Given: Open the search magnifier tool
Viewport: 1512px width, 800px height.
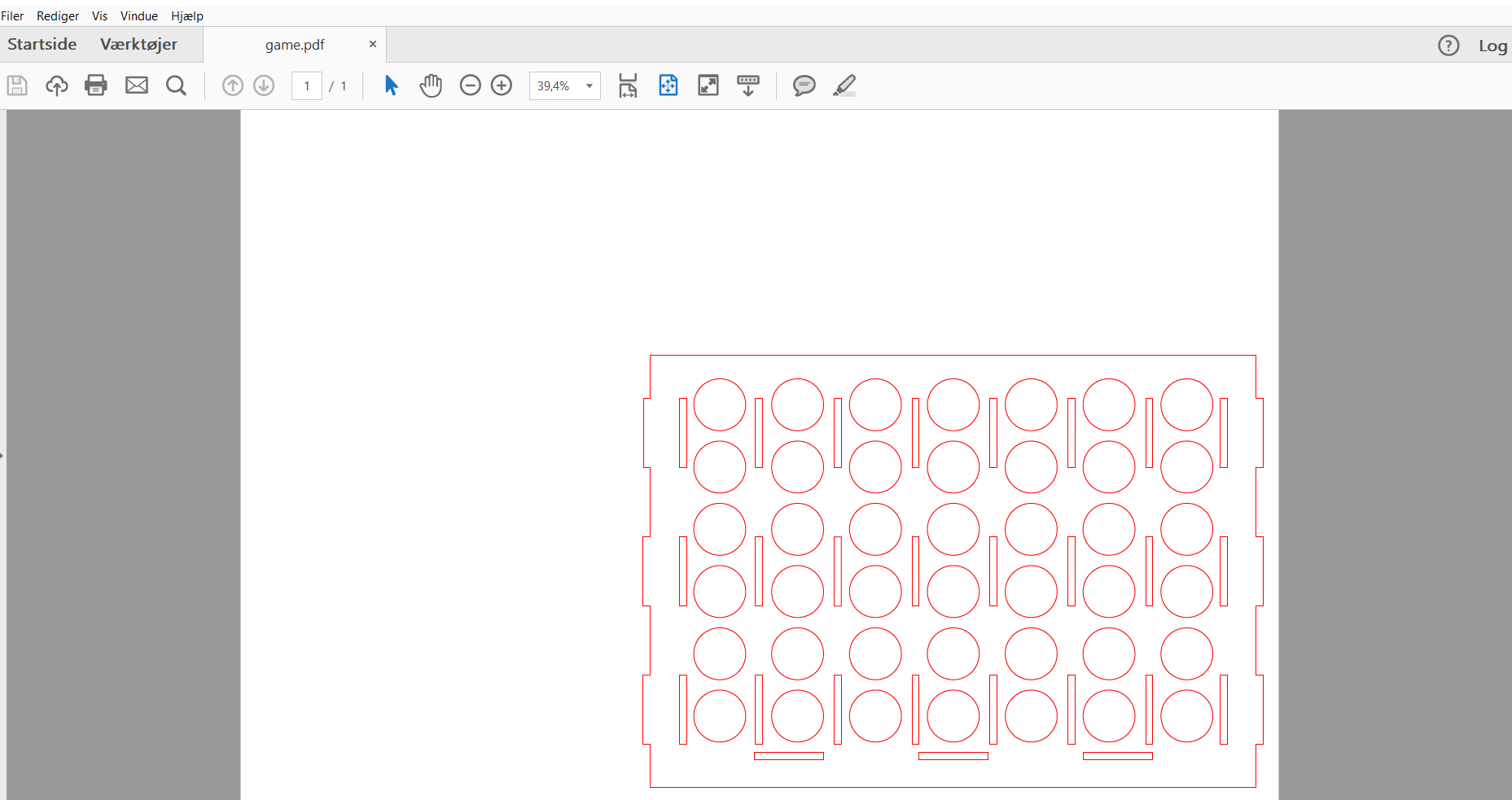Looking at the screenshot, I should coord(176,85).
